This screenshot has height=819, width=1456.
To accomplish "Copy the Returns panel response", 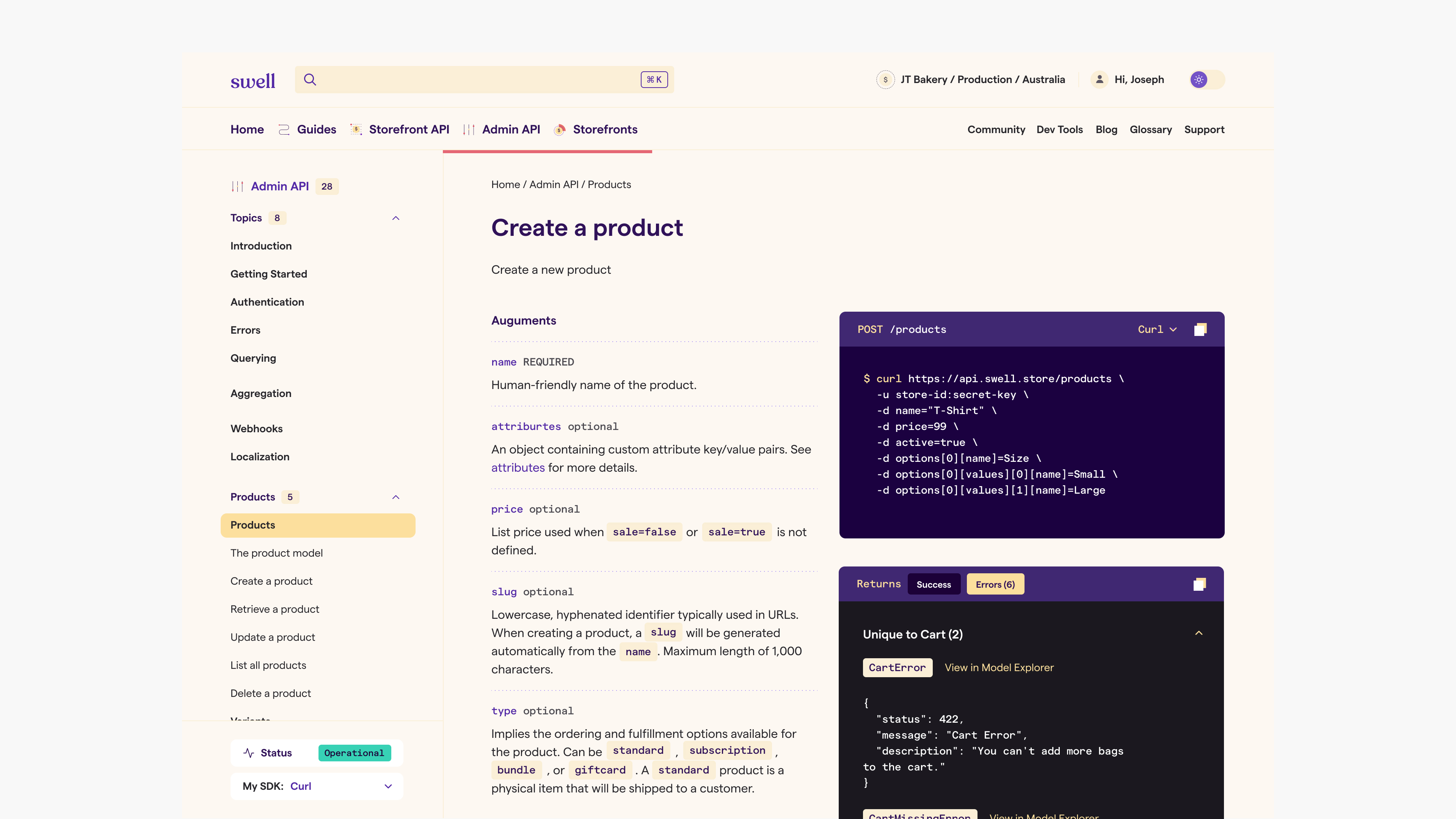I will (x=1199, y=584).
